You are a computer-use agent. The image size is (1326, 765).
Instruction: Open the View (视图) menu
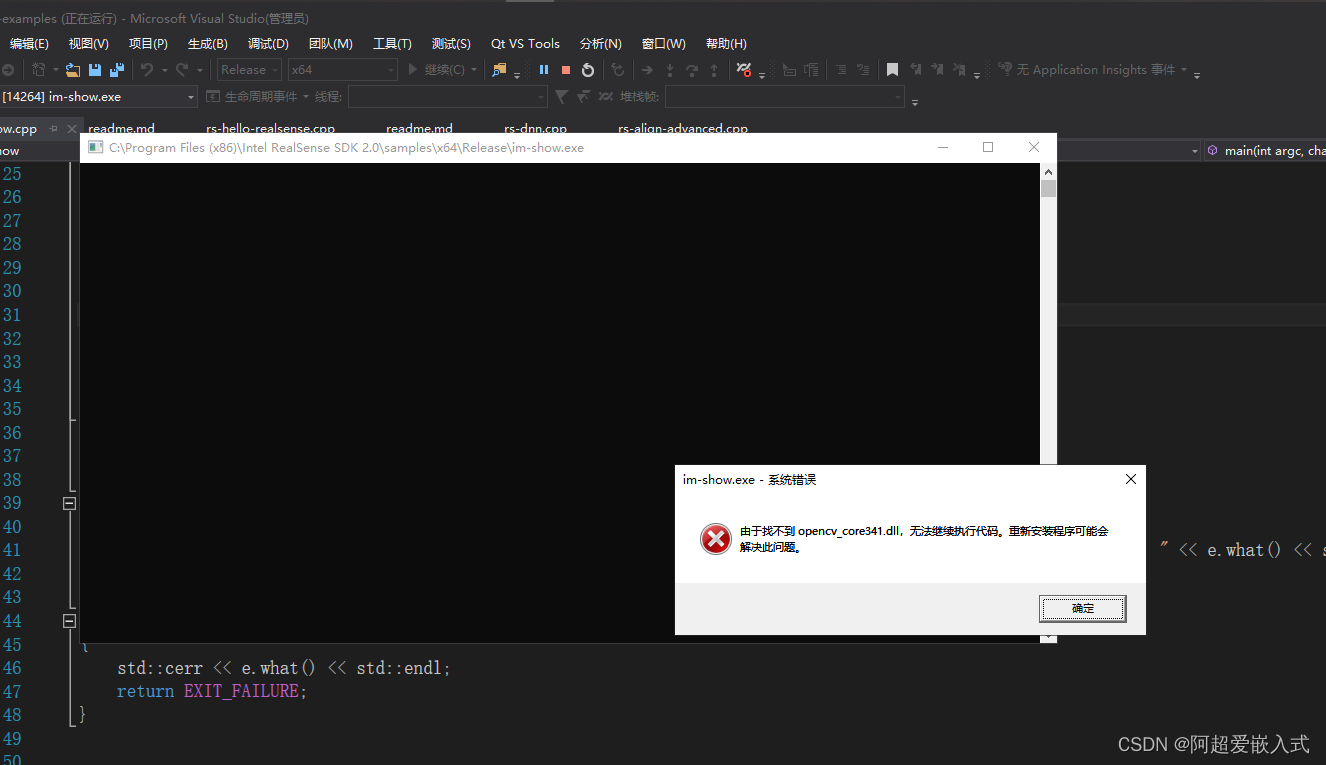pyautogui.click(x=88, y=44)
